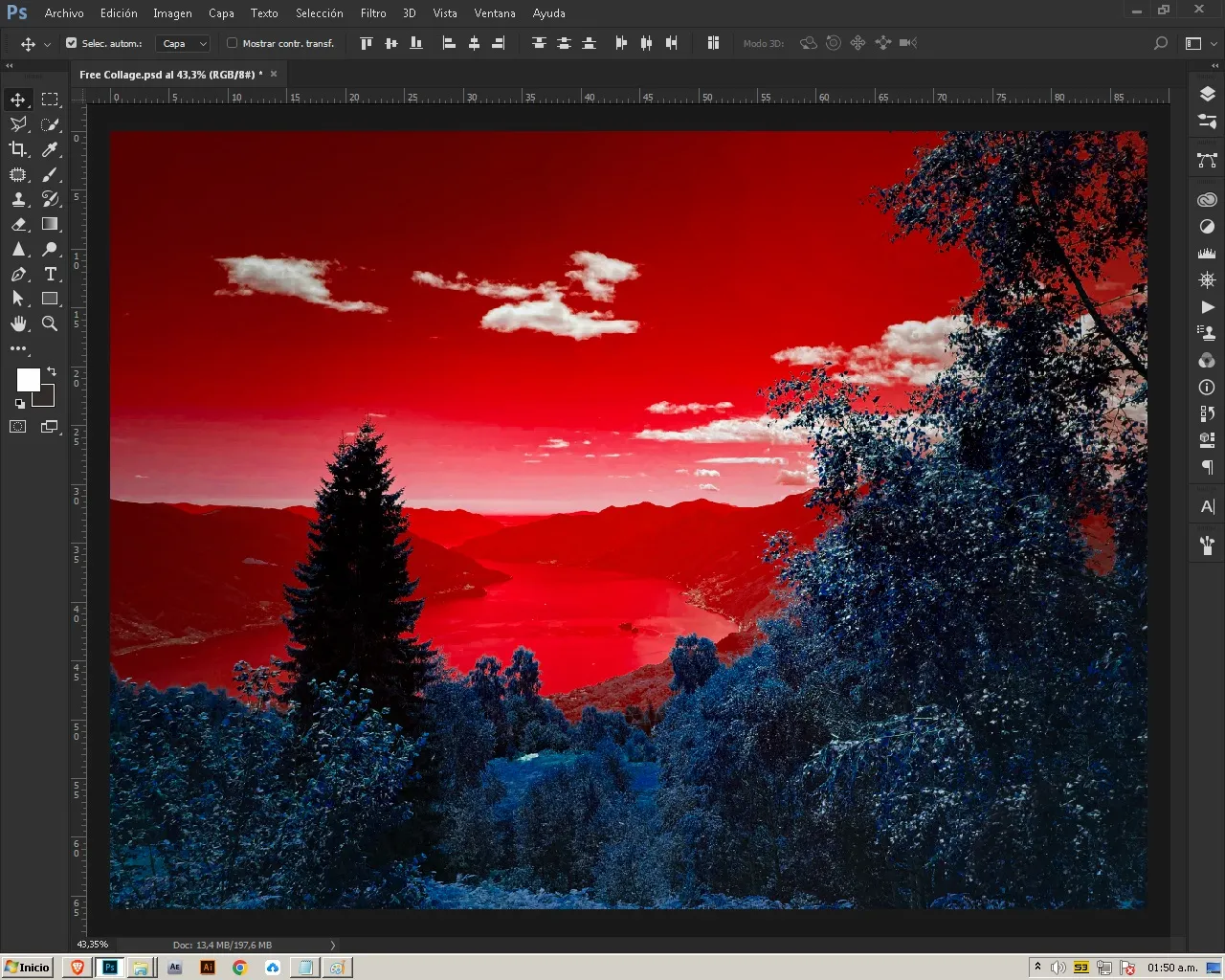
Task: Open the Filtro menu
Action: (x=373, y=13)
